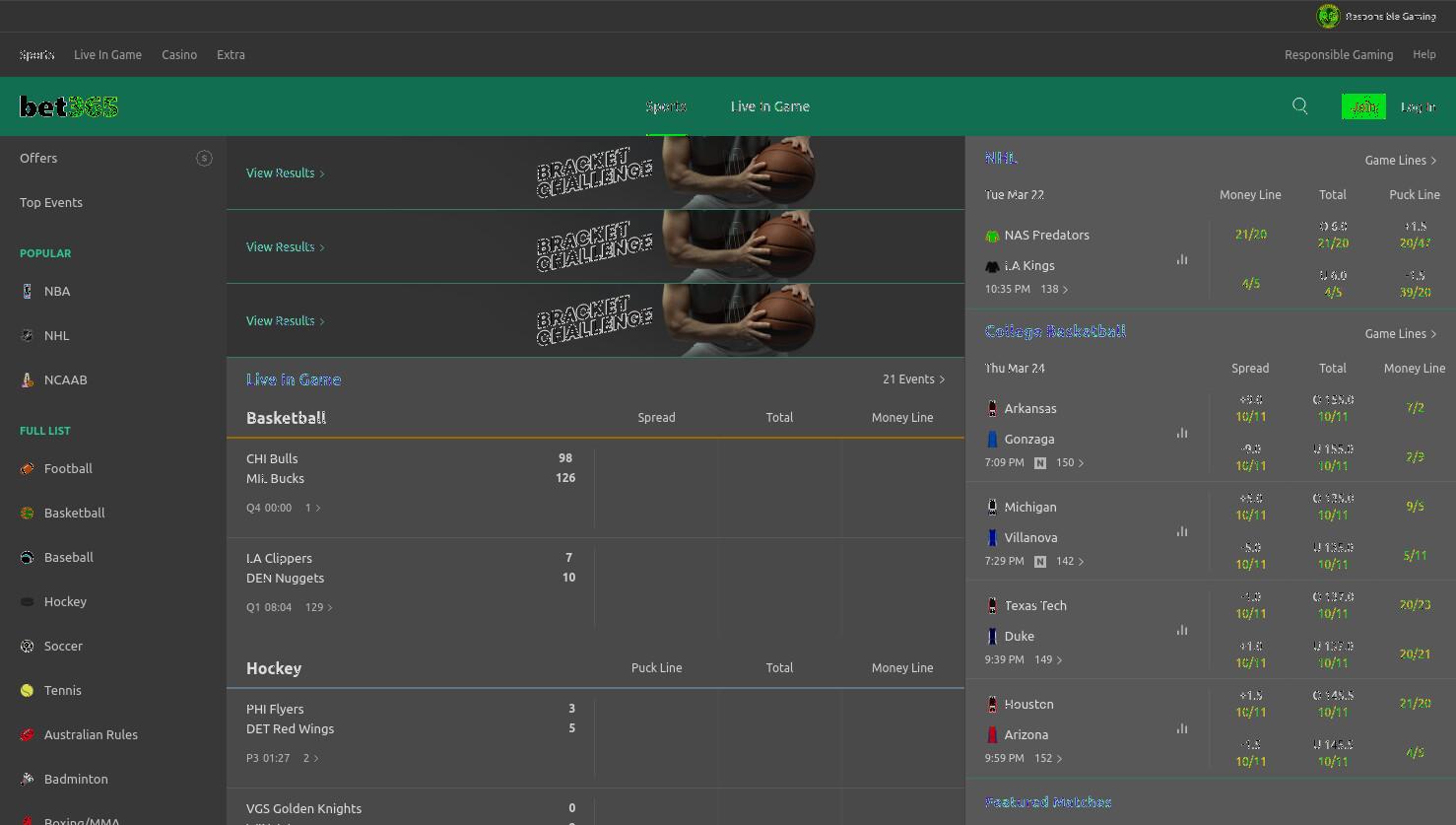Select Gonzaga money line 2/9
Viewport: 1456px width, 825px height.
1415,456
